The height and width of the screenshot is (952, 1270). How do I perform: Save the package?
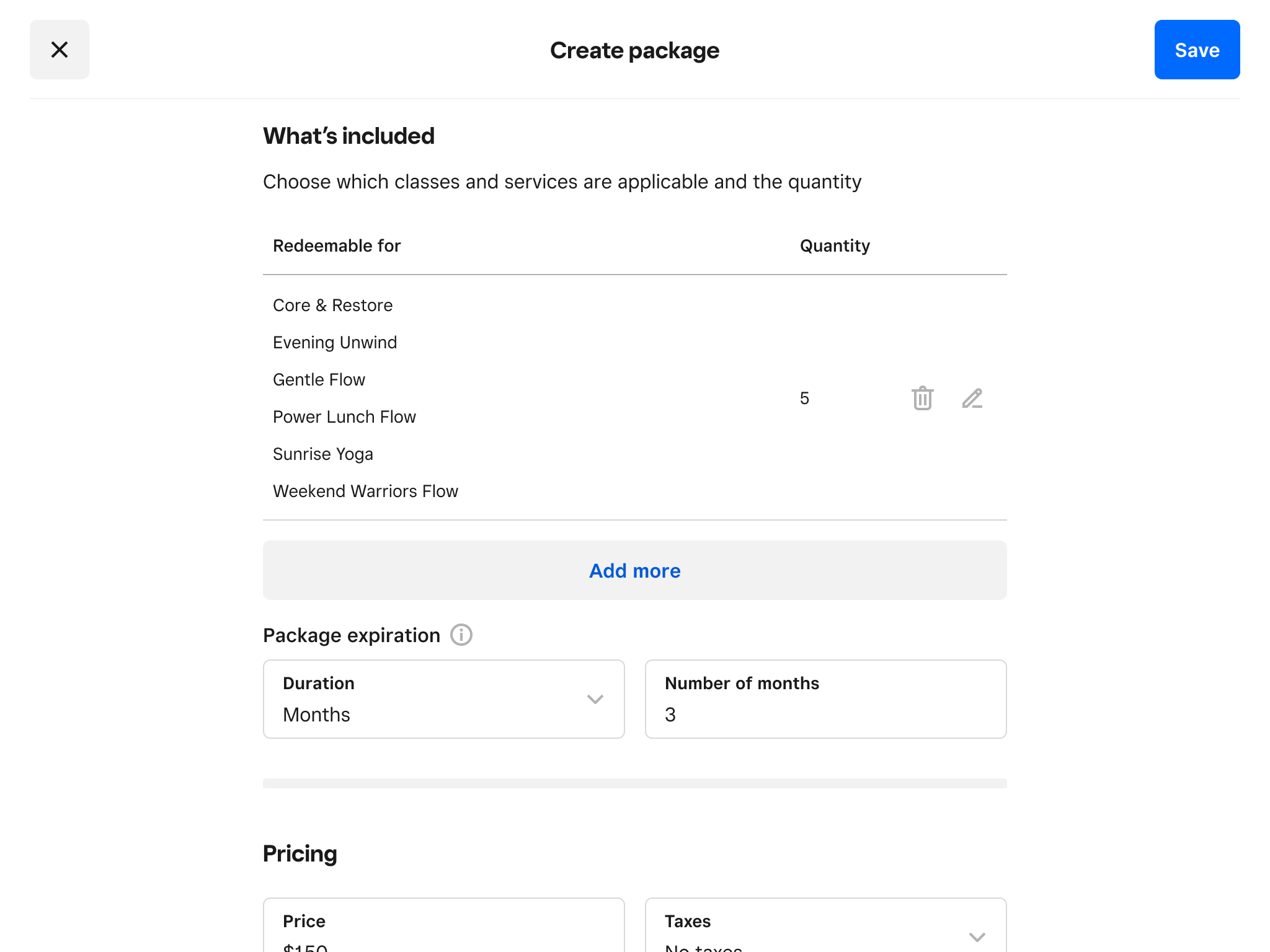coord(1196,50)
